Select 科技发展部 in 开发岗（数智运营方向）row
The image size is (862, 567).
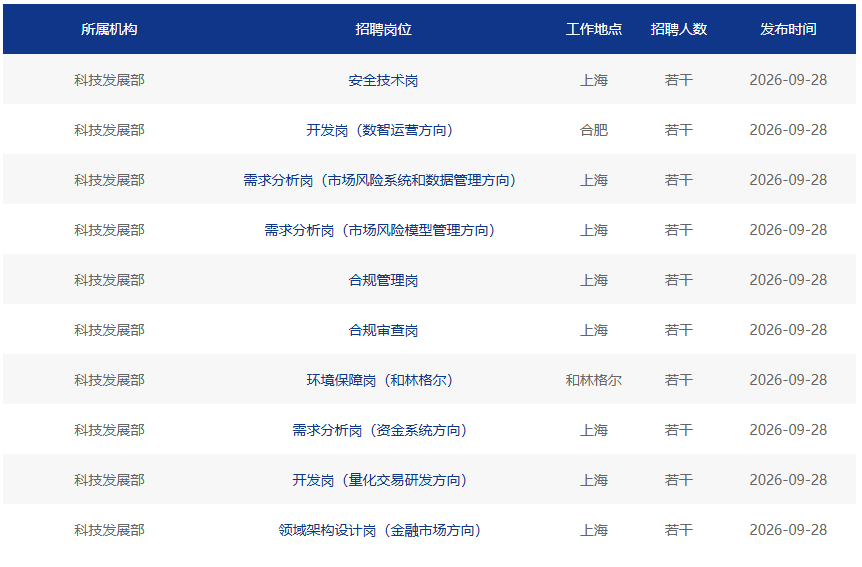point(109,130)
